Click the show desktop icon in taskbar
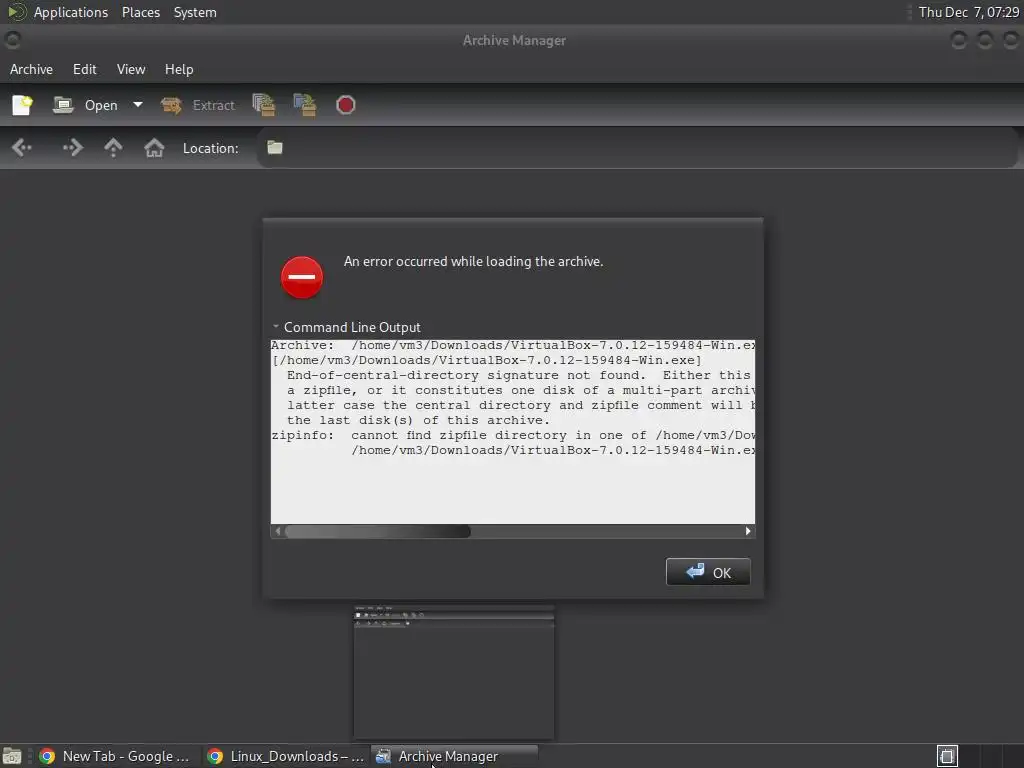 (12, 757)
